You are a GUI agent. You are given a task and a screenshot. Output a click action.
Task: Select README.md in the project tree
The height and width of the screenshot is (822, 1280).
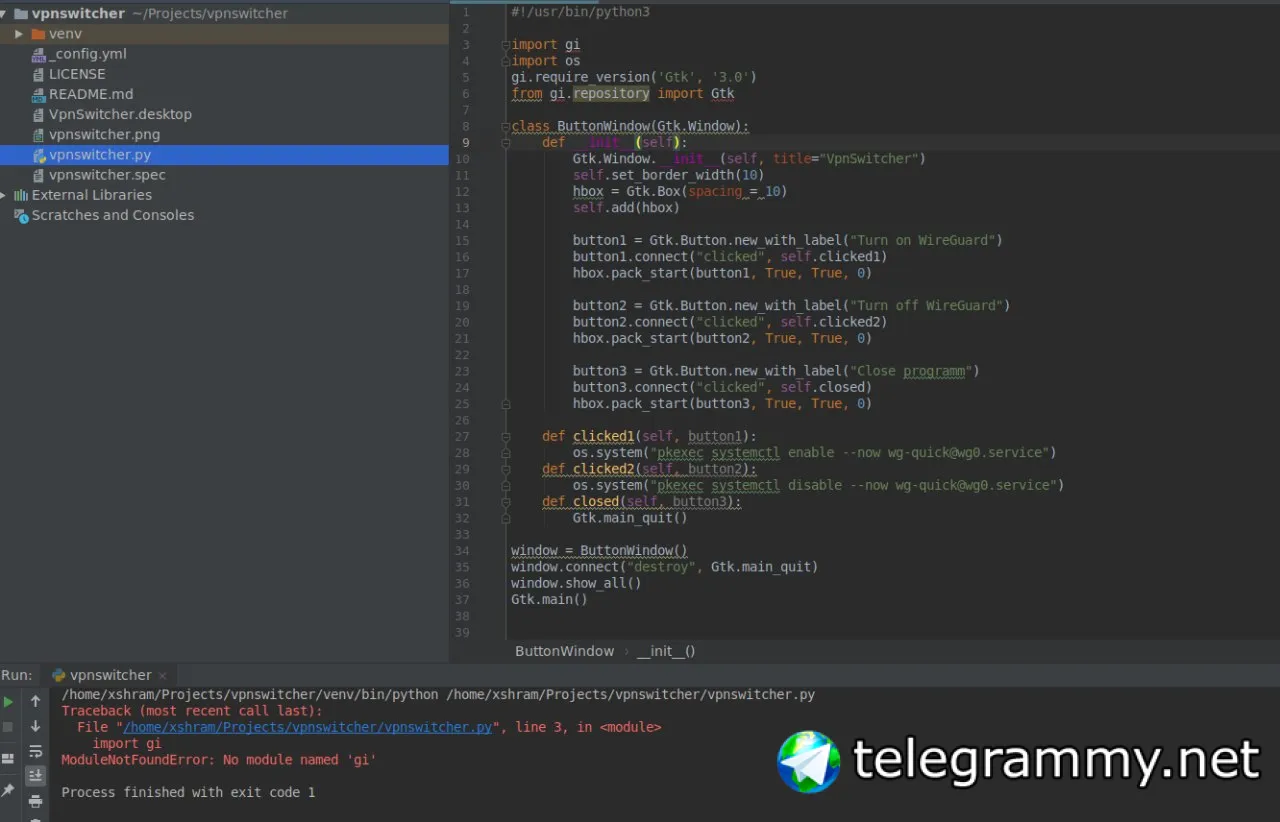91,94
